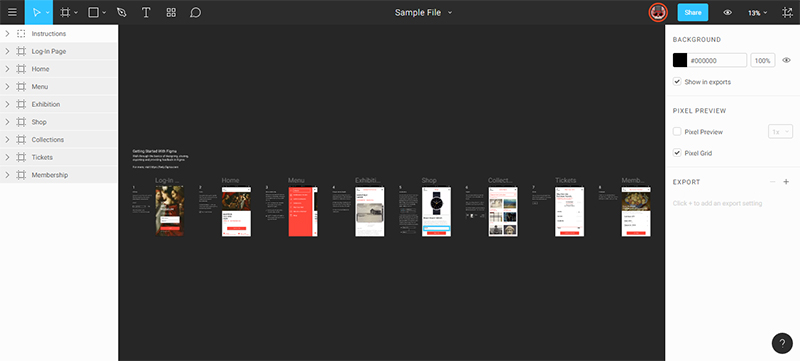Toggle the Show in exports checkbox
The image size is (800, 361).
[x=677, y=82]
